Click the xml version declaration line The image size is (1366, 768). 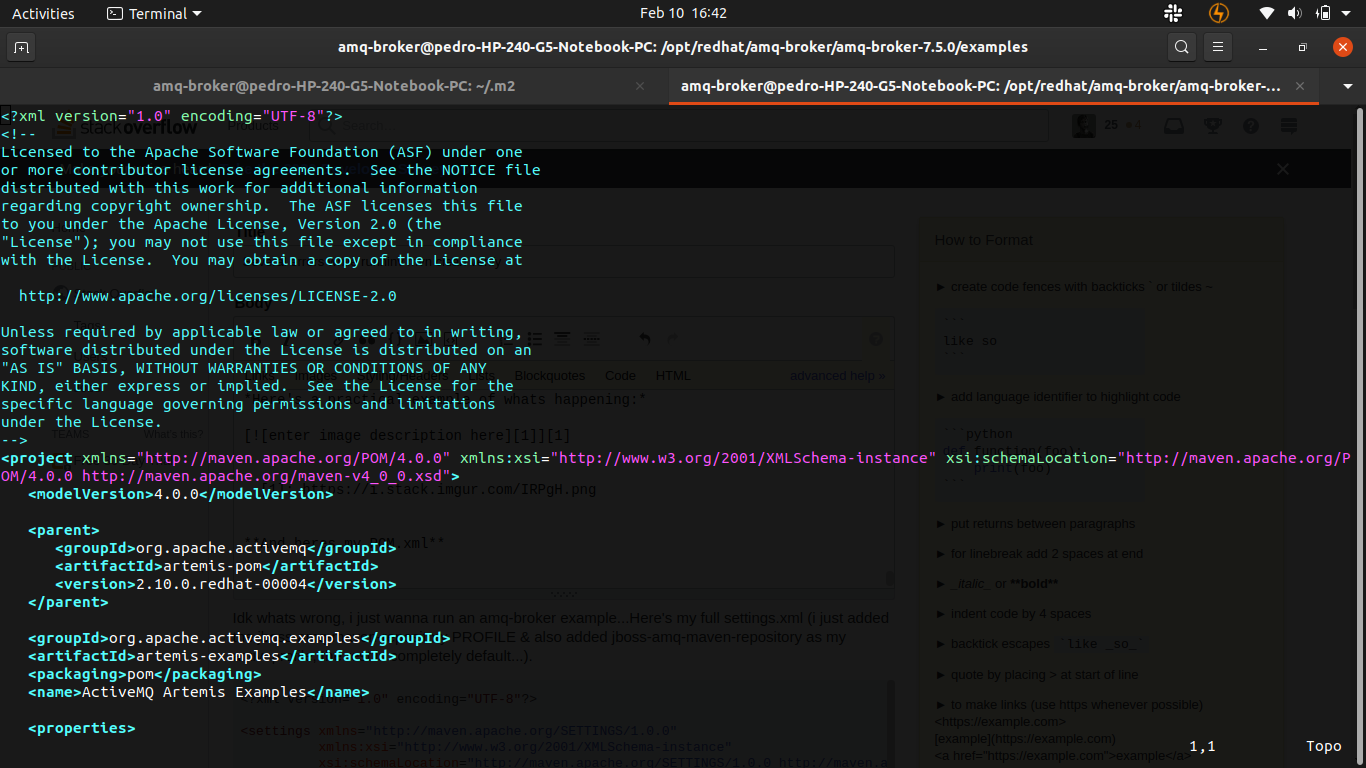click(172, 116)
